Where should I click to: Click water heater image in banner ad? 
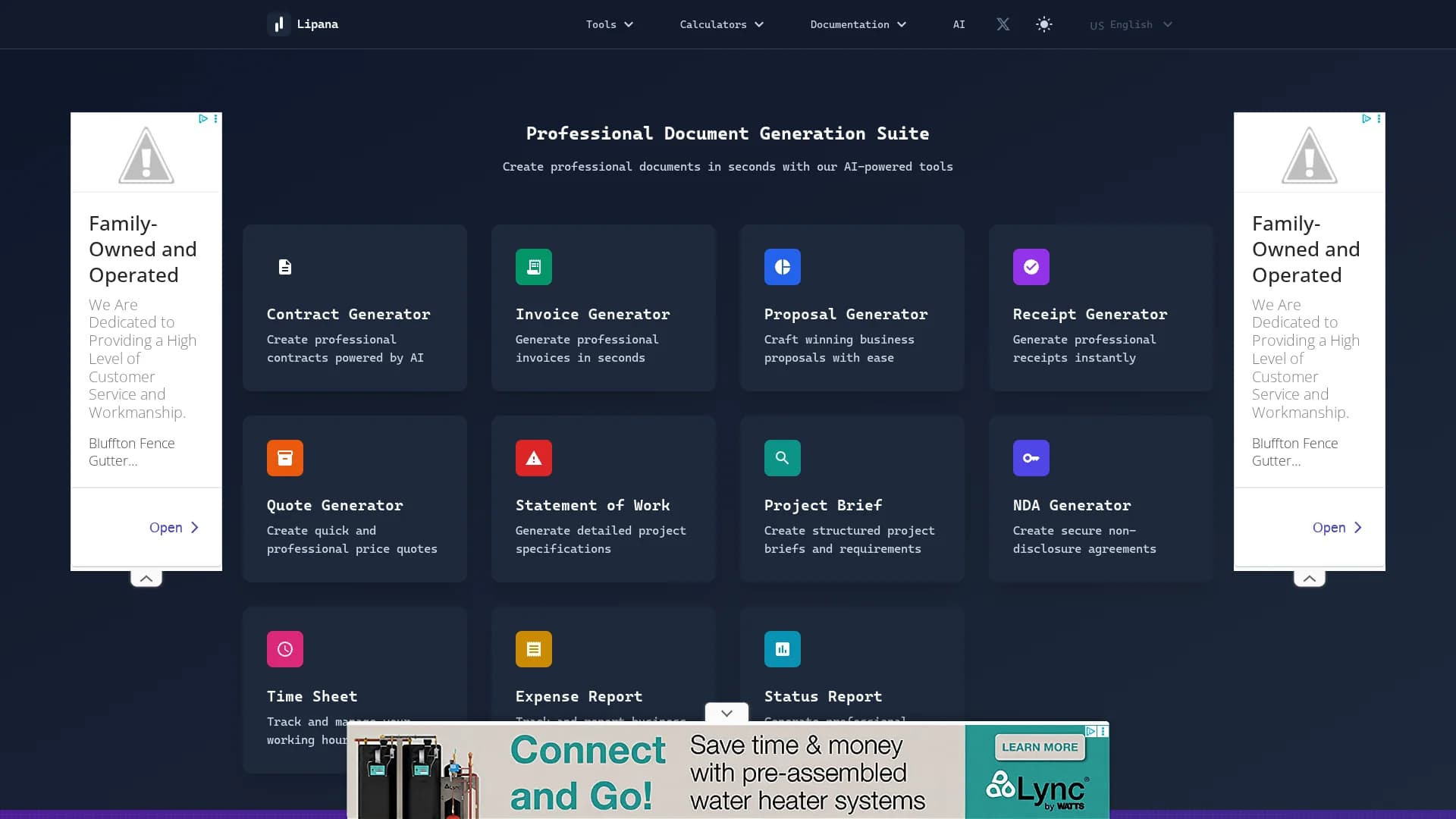[419, 776]
